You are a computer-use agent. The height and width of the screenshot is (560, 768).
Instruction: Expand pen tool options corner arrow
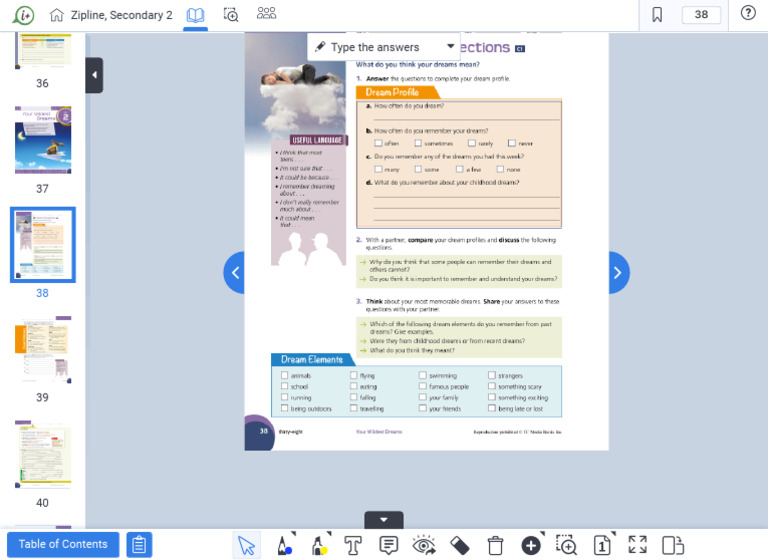[x=293, y=534]
